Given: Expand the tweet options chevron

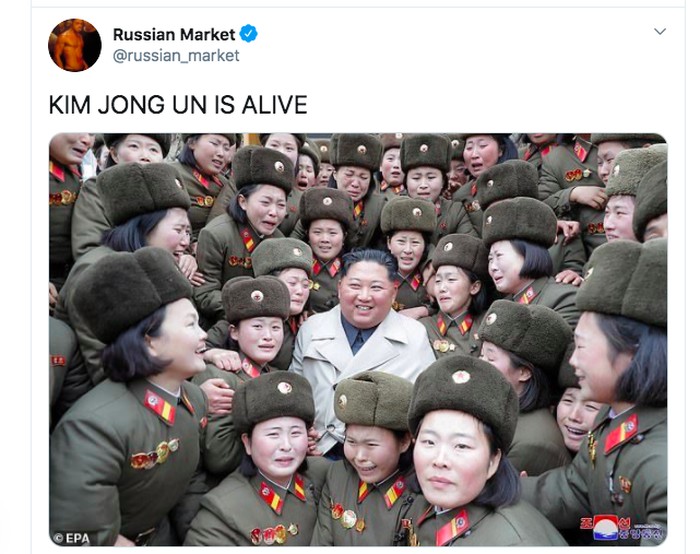Looking at the screenshot, I should point(660,31).
